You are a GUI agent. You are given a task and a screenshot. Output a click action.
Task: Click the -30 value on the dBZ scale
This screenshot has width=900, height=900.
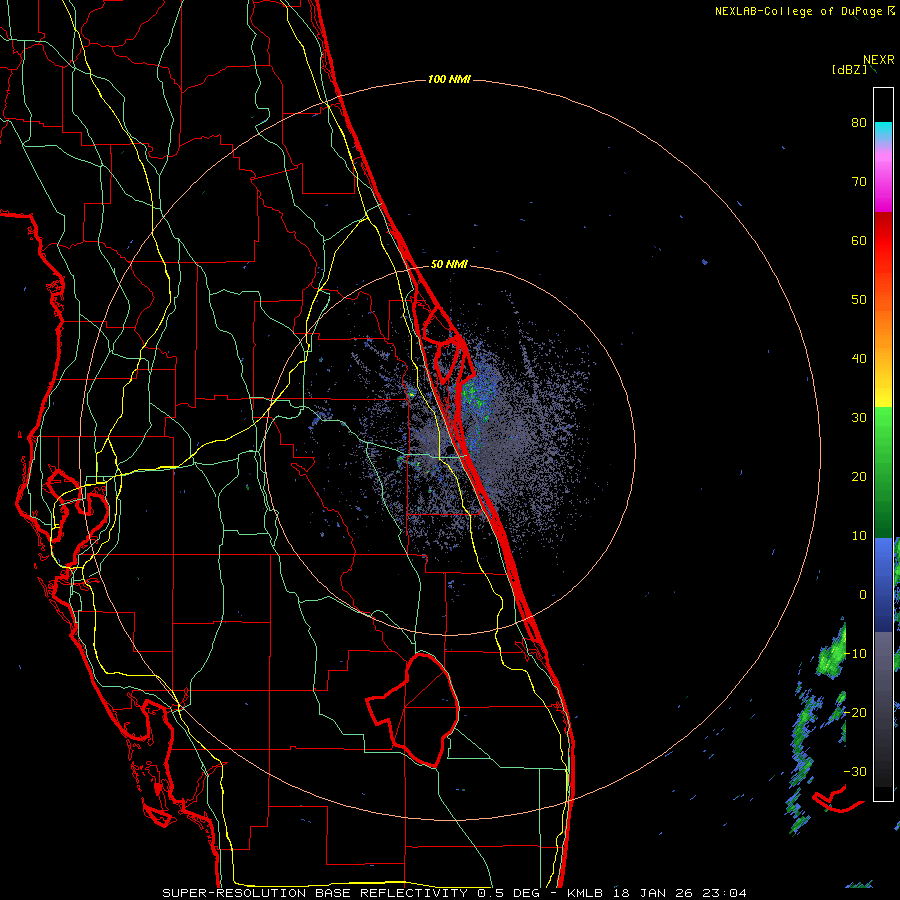point(855,771)
